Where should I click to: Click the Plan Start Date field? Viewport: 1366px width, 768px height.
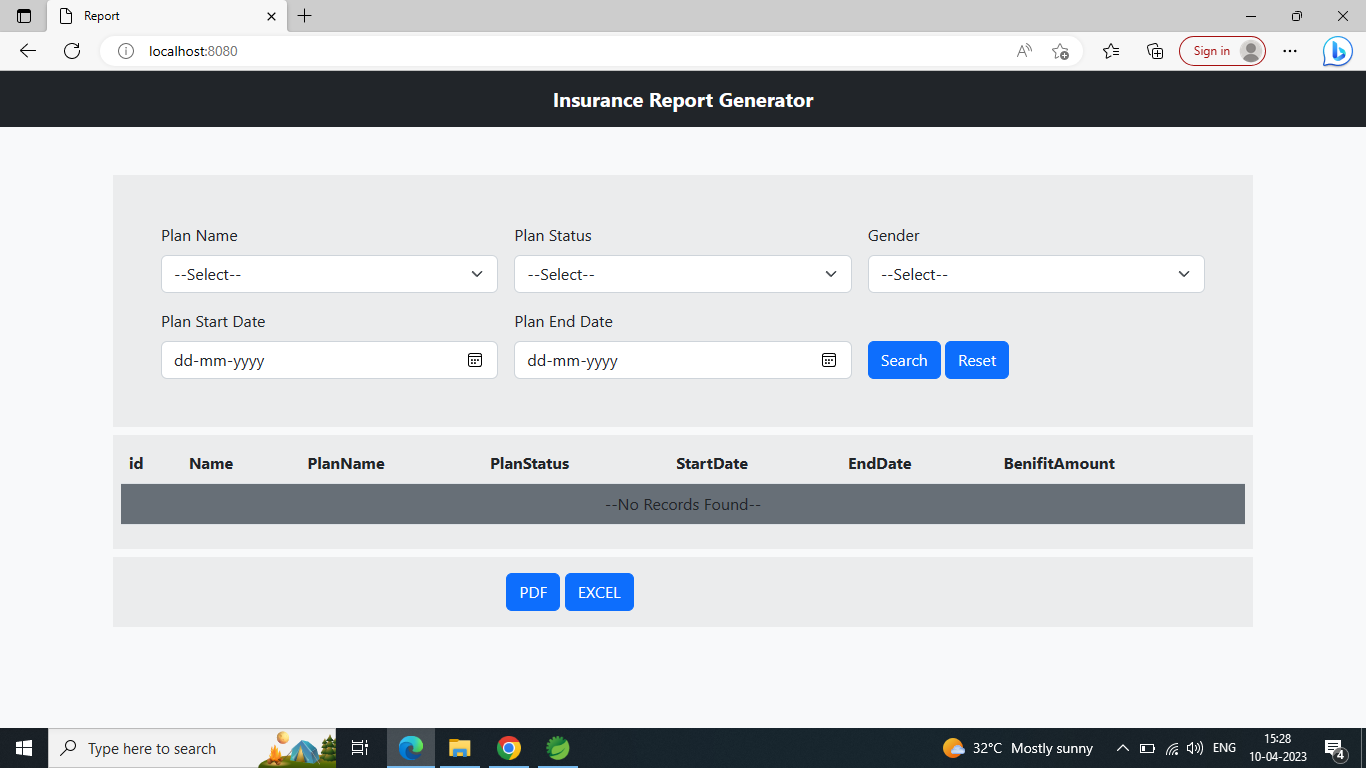click(x=329, y=360)
